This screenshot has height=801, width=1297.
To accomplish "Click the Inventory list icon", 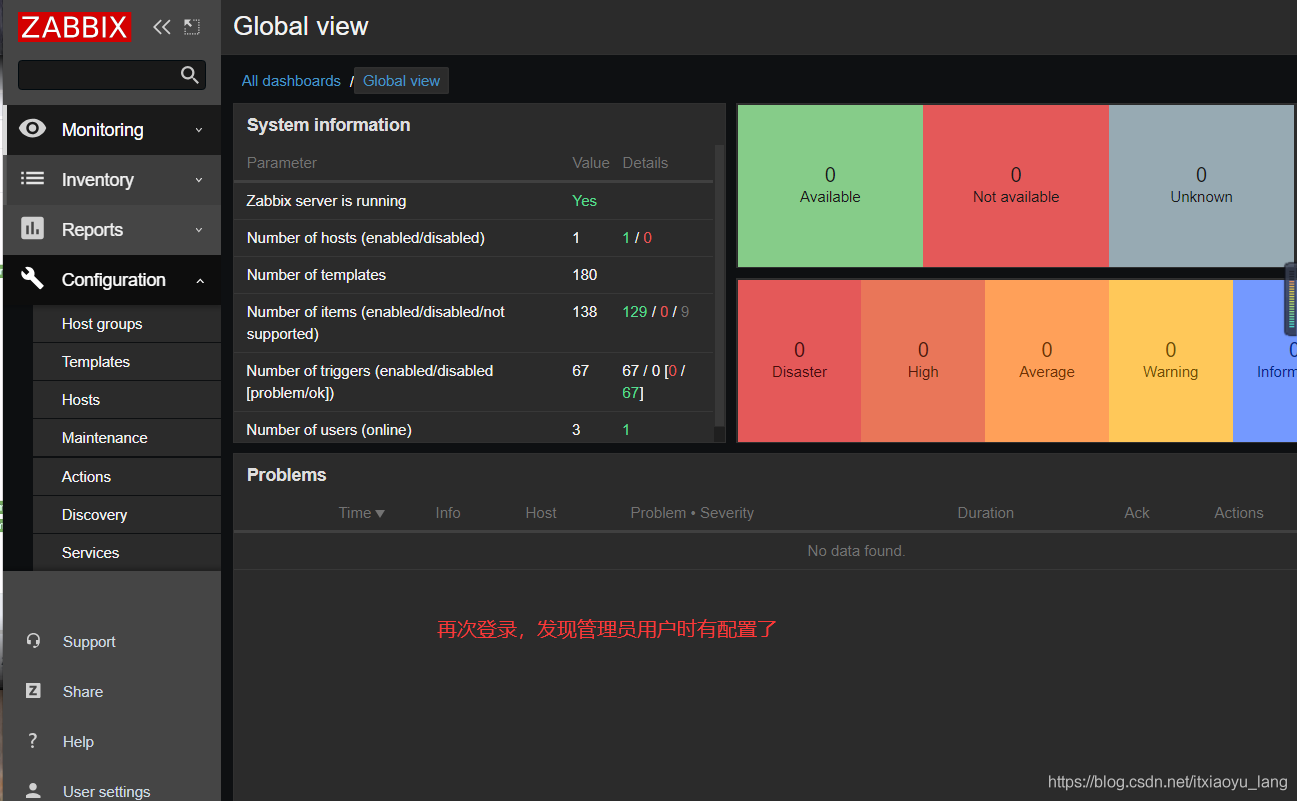I will pos(33,179).
